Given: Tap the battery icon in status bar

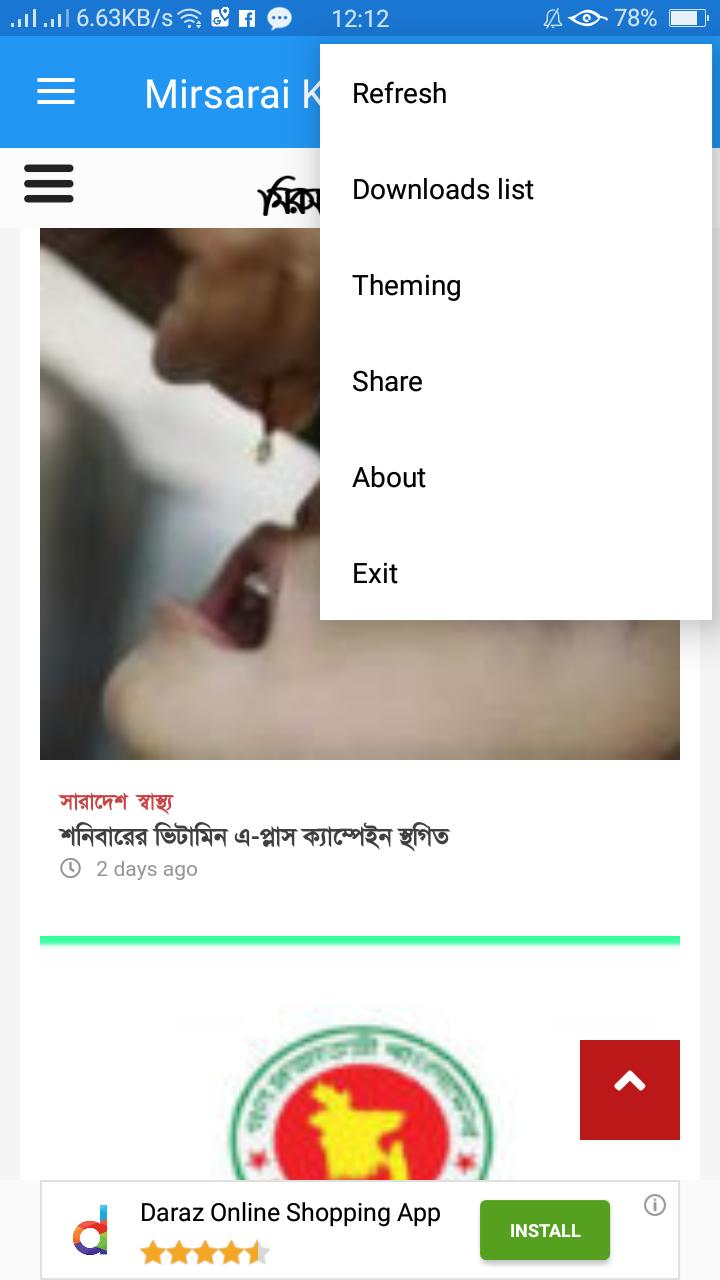Looking at the screenshot, I should point(688,18).
